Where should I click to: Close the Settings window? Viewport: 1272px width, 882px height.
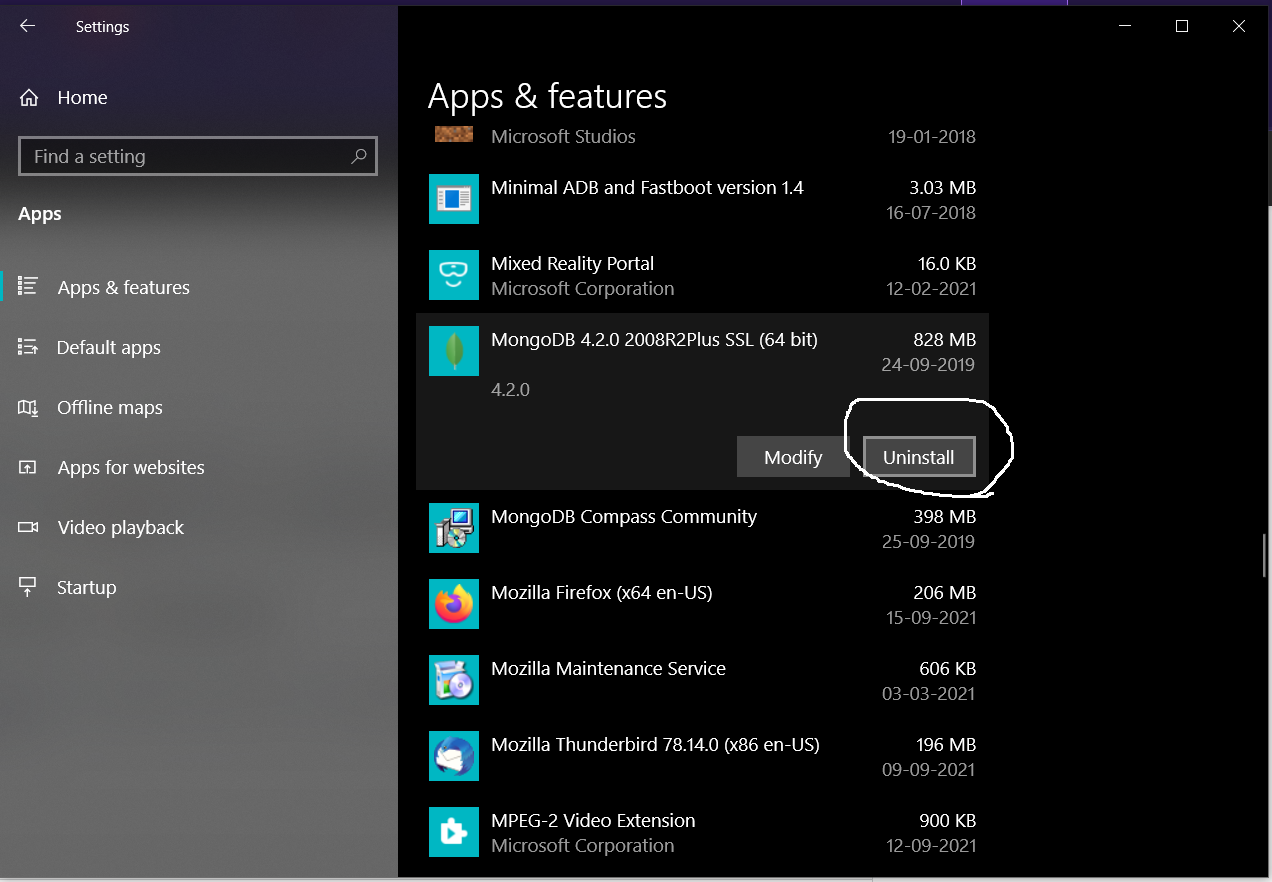[1239, 27]
